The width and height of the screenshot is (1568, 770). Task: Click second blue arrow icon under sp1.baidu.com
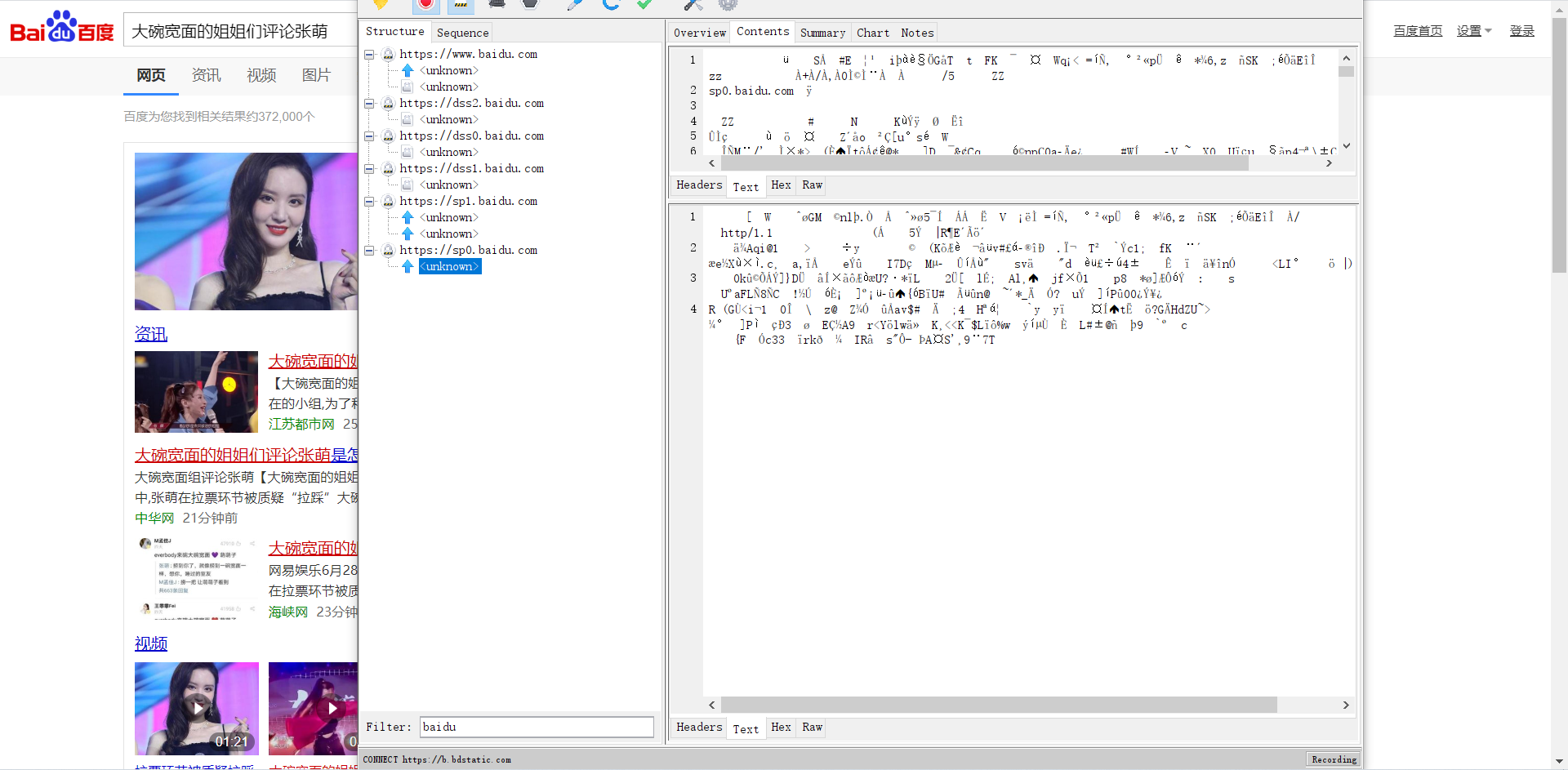click(408, 234)
